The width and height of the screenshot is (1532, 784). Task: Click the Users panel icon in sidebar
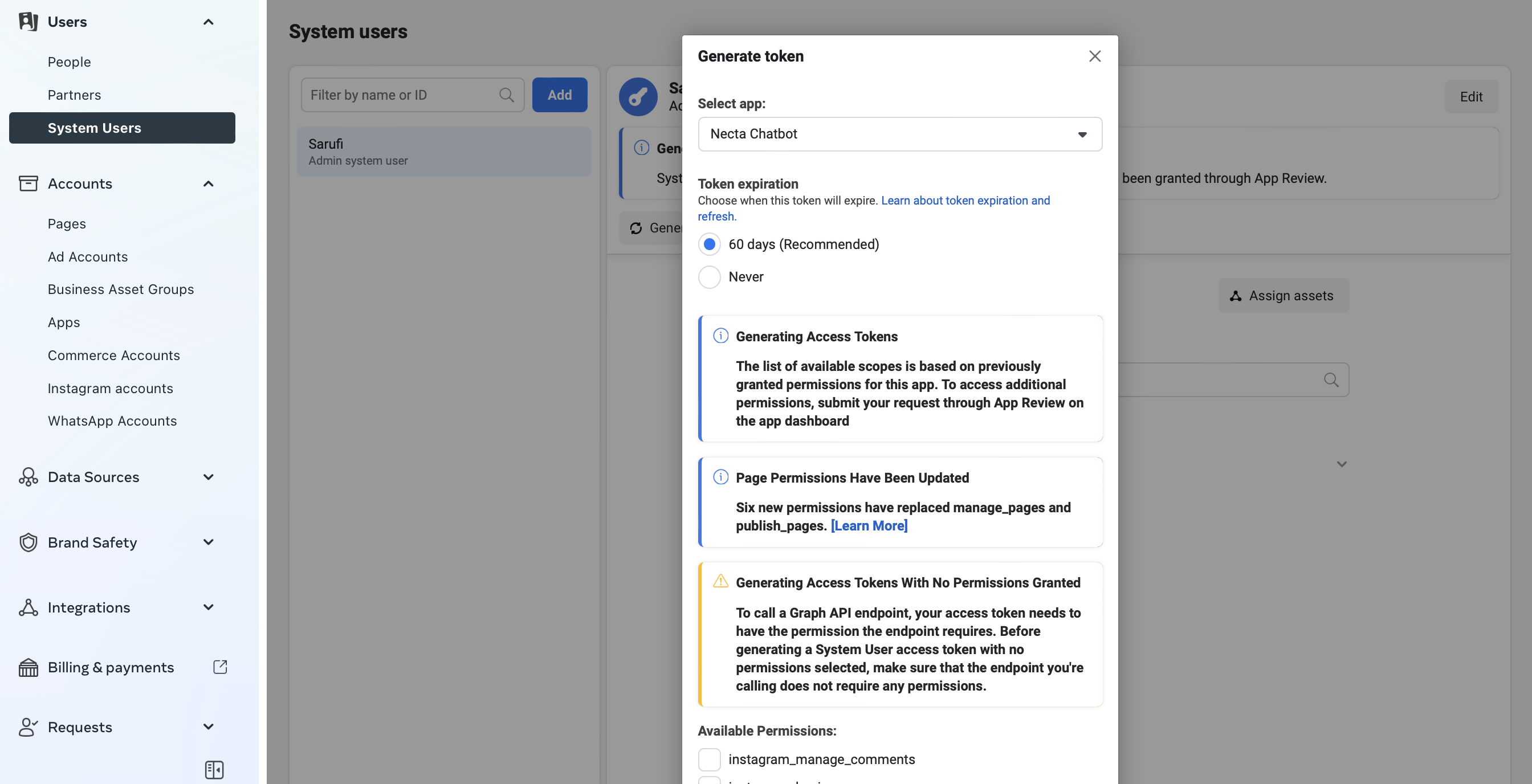(27, 21)
